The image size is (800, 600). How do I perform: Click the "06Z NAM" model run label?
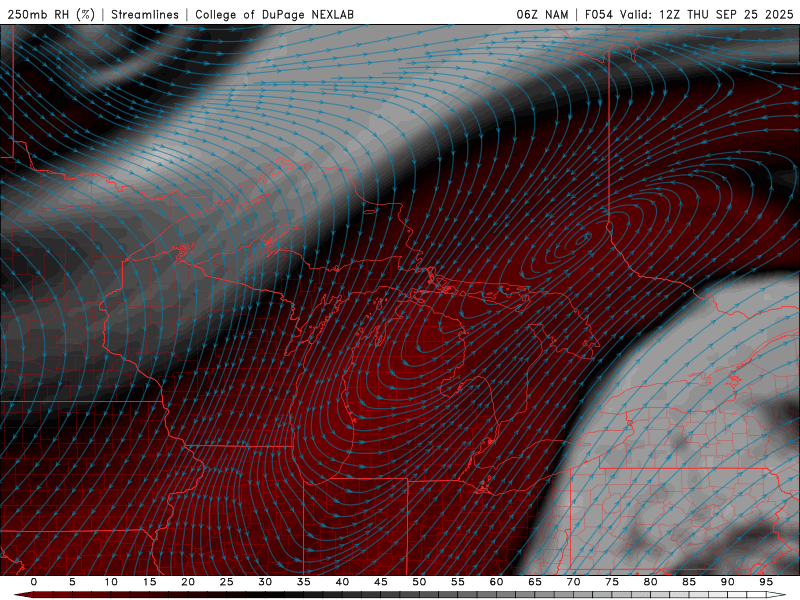point(542,14)
